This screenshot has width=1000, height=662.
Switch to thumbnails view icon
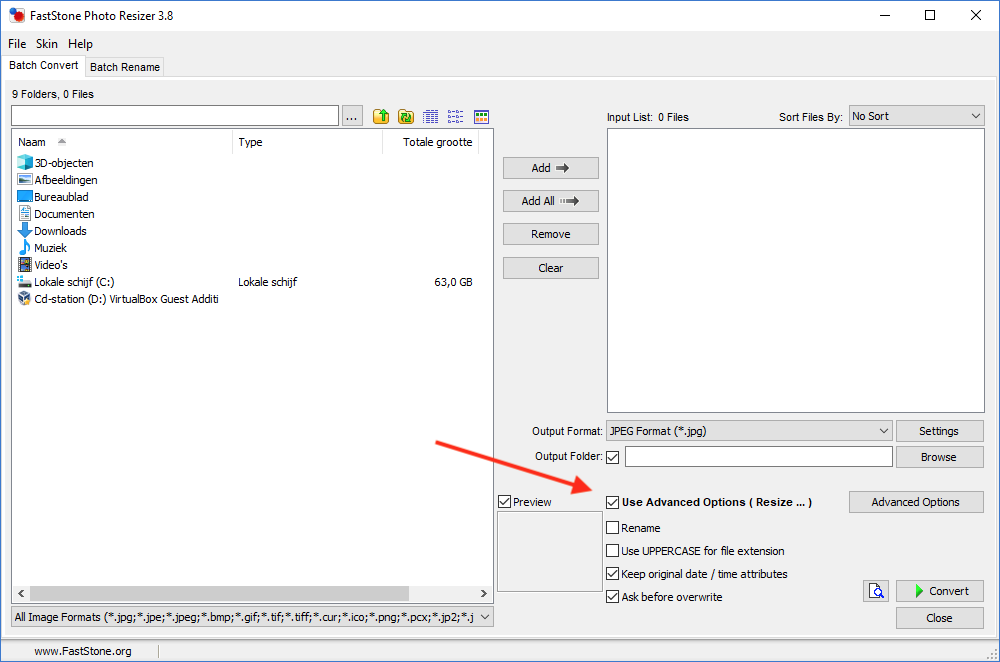(x=481, y=117)
